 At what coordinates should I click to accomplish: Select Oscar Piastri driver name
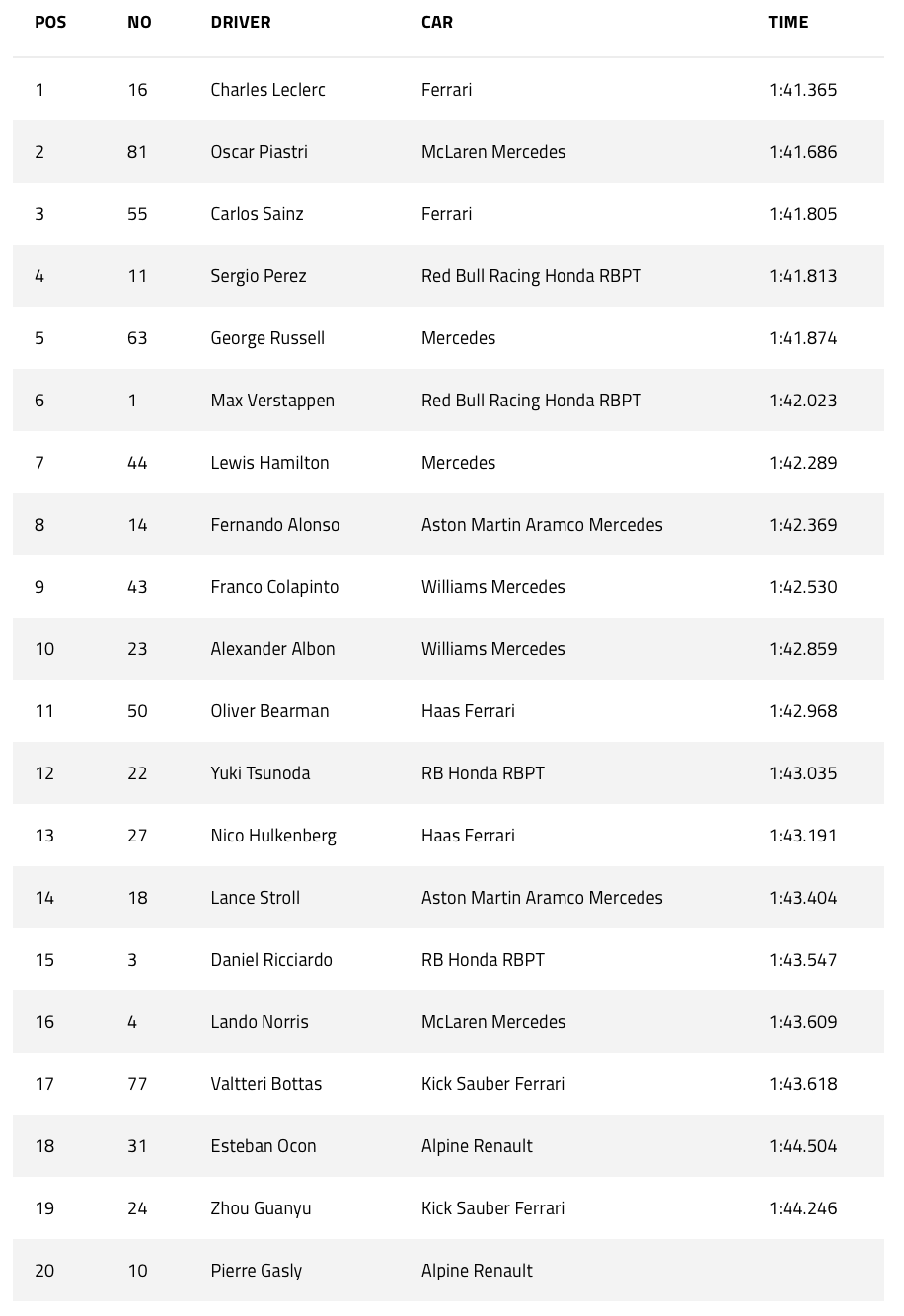pyautogui.click(x=259, y=152)
